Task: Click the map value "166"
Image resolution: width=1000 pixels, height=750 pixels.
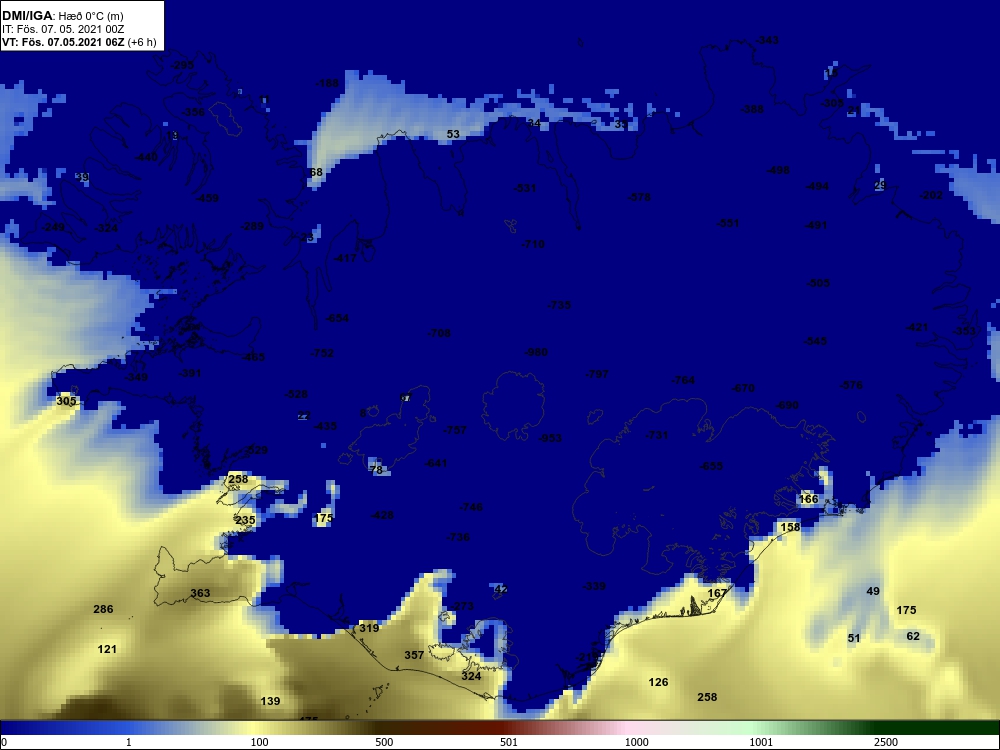Action: pyautogui.click(x=809, y=499)
